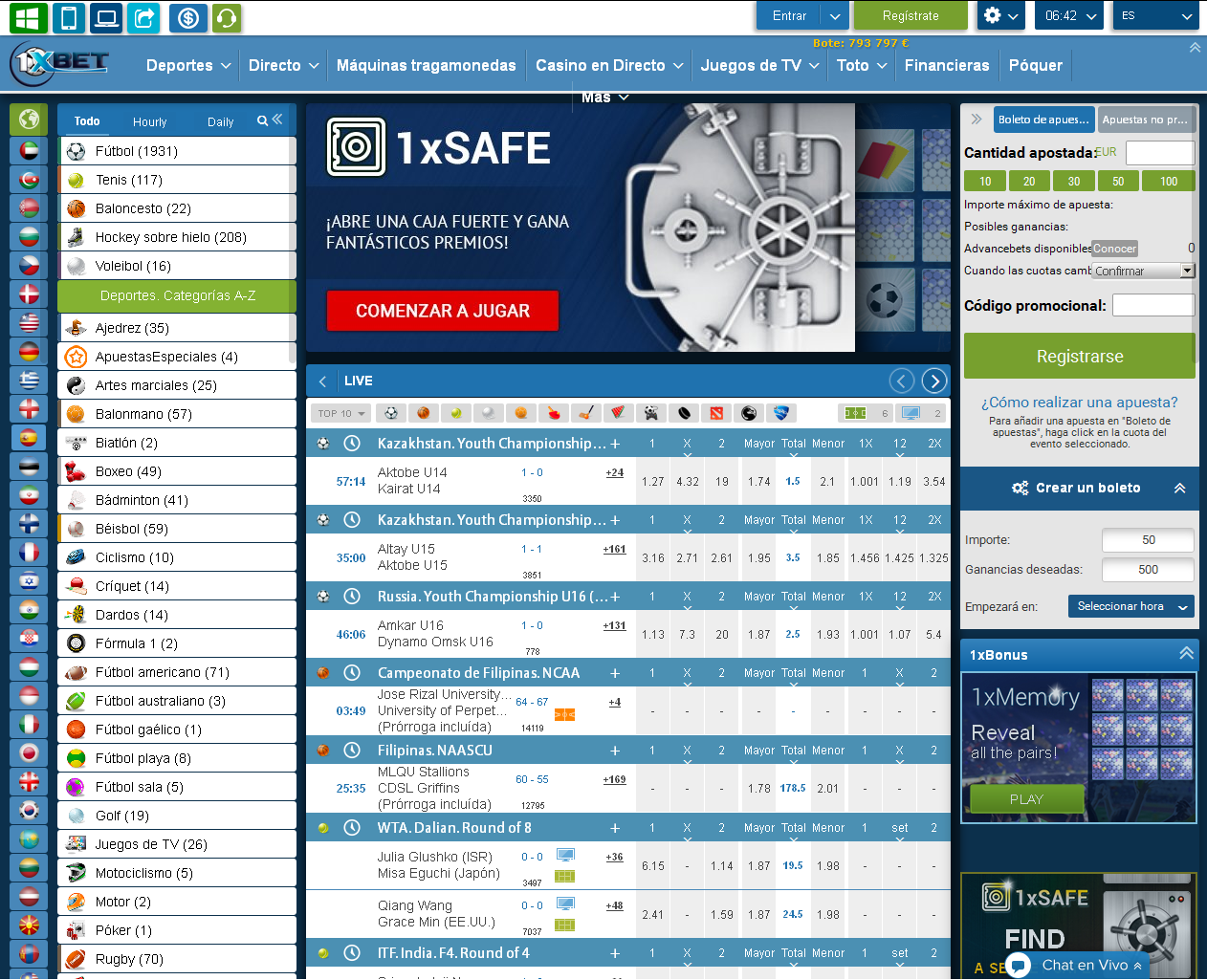Open the Financieras menu item
1207x980 pixels.
(x=947, y=65)
